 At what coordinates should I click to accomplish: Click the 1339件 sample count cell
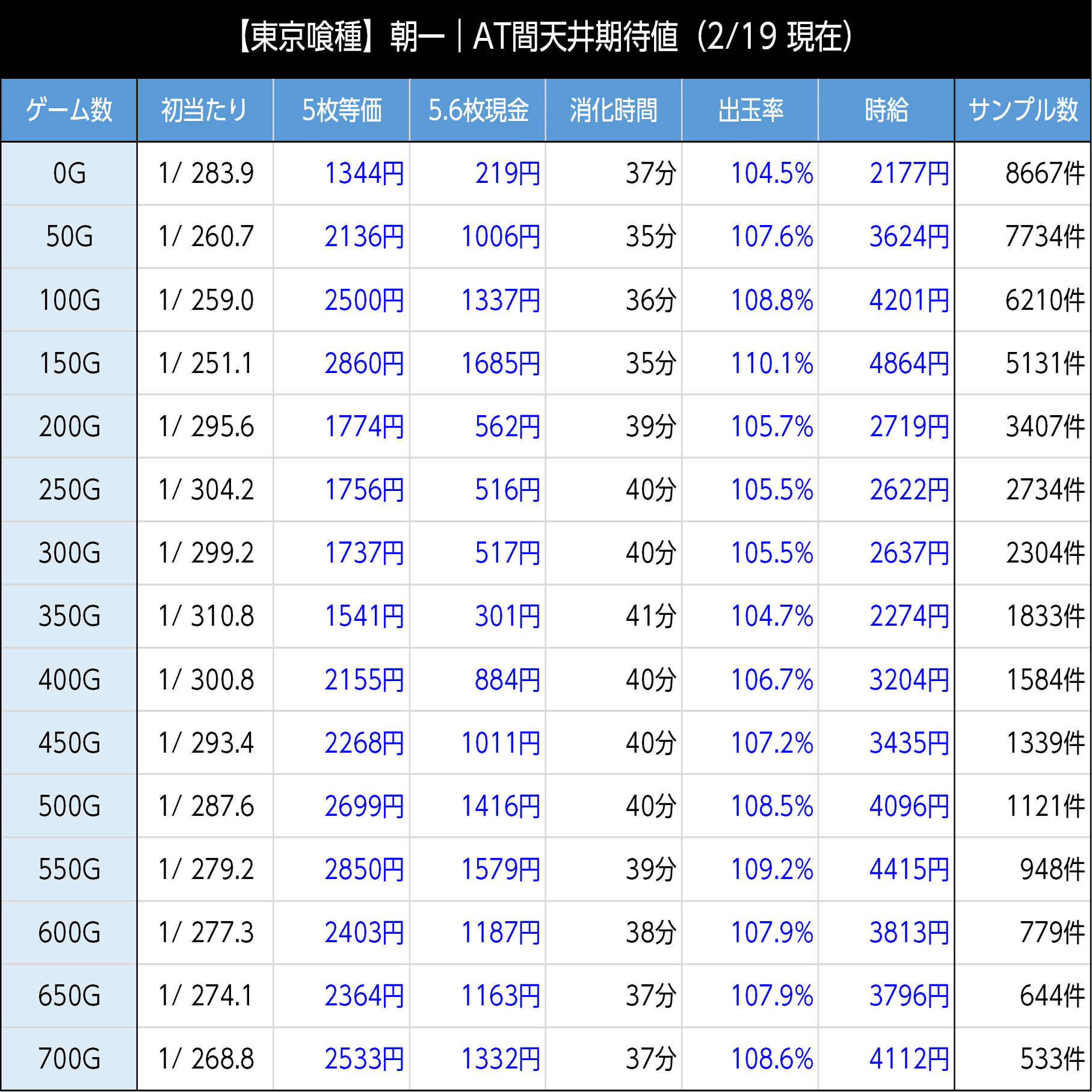1023,743
